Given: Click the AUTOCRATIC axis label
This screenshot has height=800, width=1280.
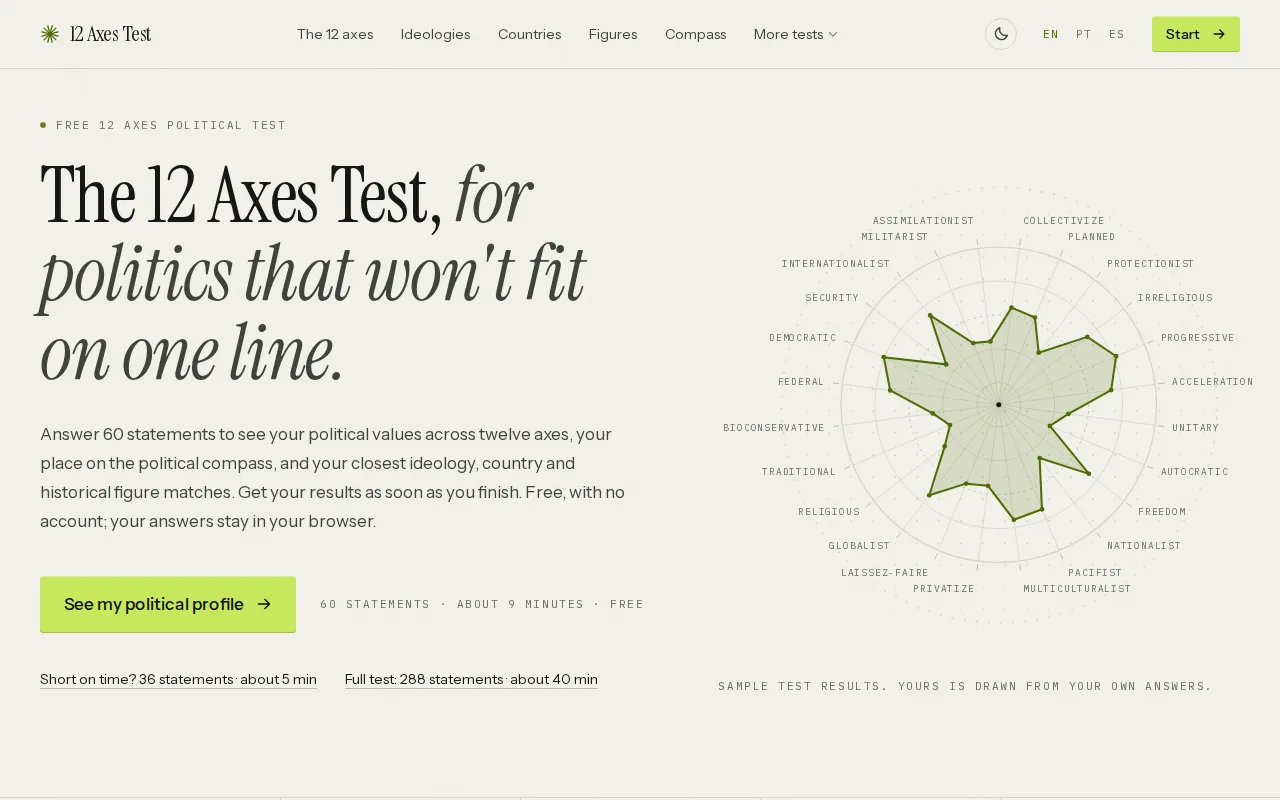Looking at the screenshot, I should [1195, 472].
